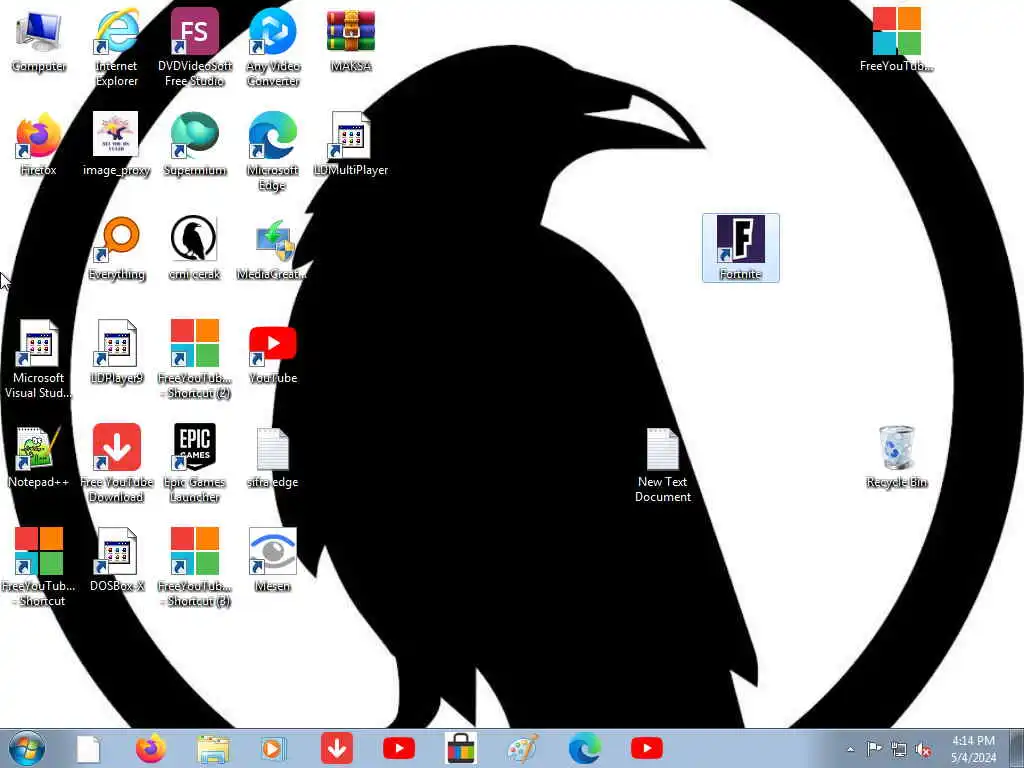Unmute the volume speaker tray icon
The height and width of the screenshot is (768, 1024).
pos(923,749)
